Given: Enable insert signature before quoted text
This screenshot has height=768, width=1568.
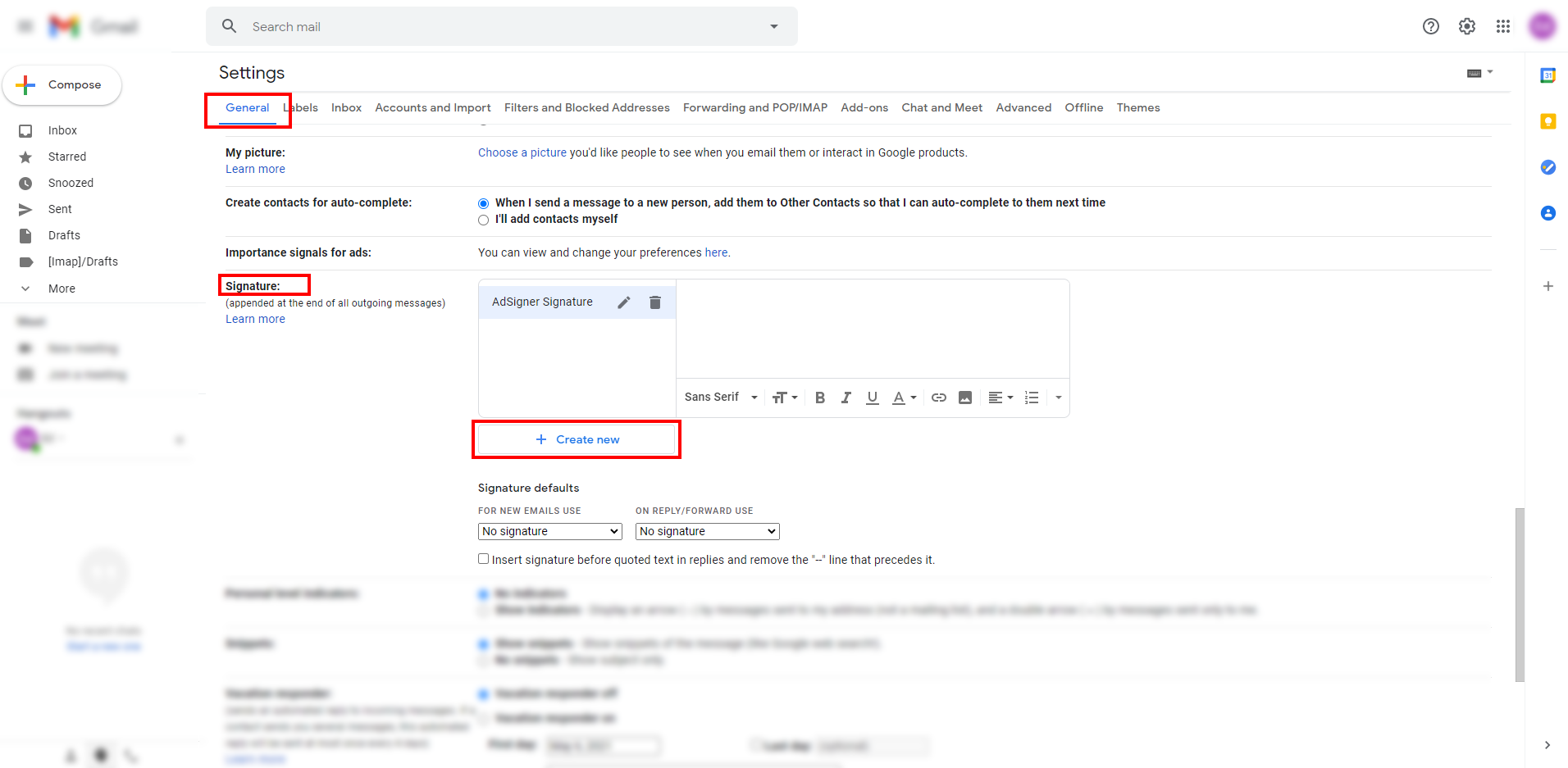Looking at the screenshot, I should click(484, 559).
